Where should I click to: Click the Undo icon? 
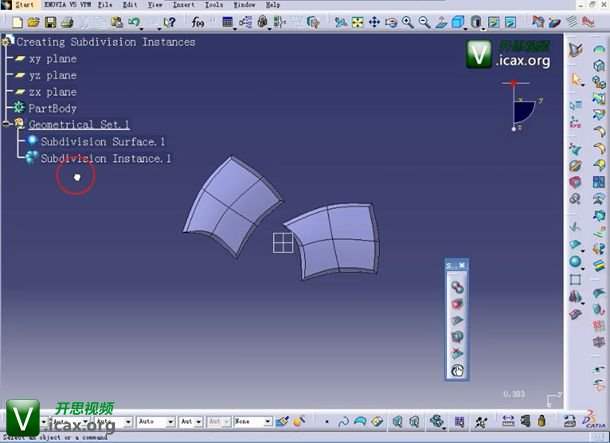(133, 22)
